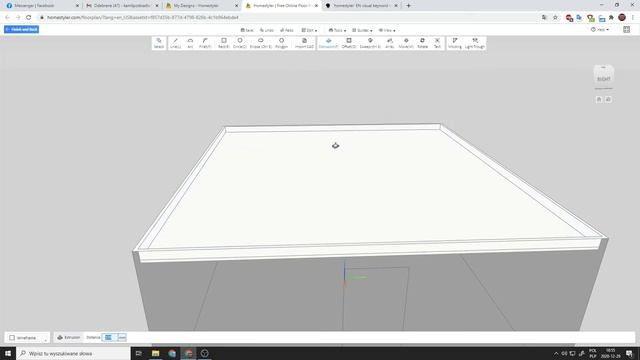Open File Explorer from the taskbar
The width and height of the screenshot is (640, 360).
pyautogui.click(x=156, y=353)
